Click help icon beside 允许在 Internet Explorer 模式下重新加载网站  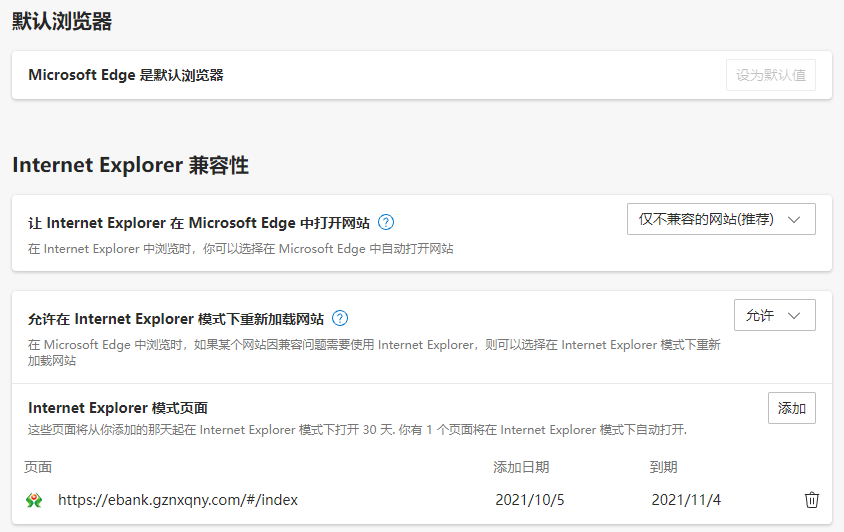point(340,319)
